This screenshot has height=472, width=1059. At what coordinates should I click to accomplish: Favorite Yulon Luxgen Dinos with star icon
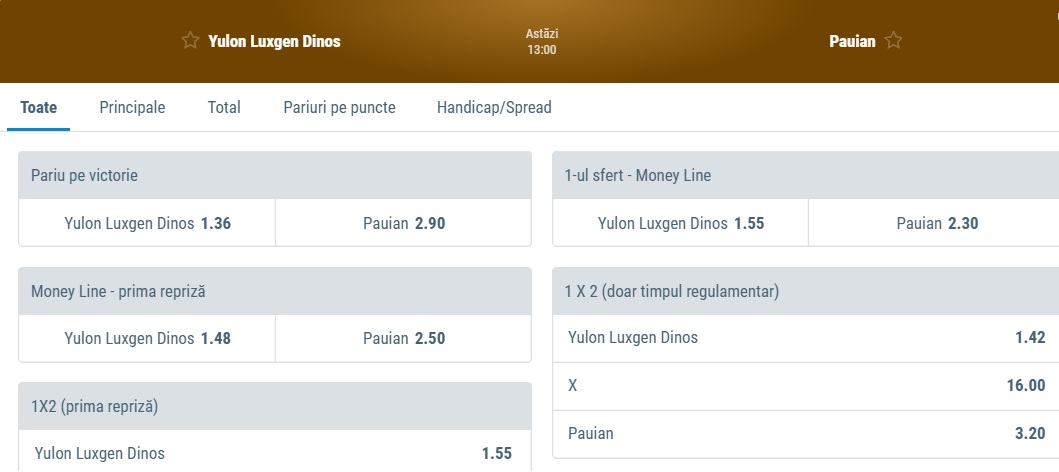pyautogui.click(x=190, y=41)
